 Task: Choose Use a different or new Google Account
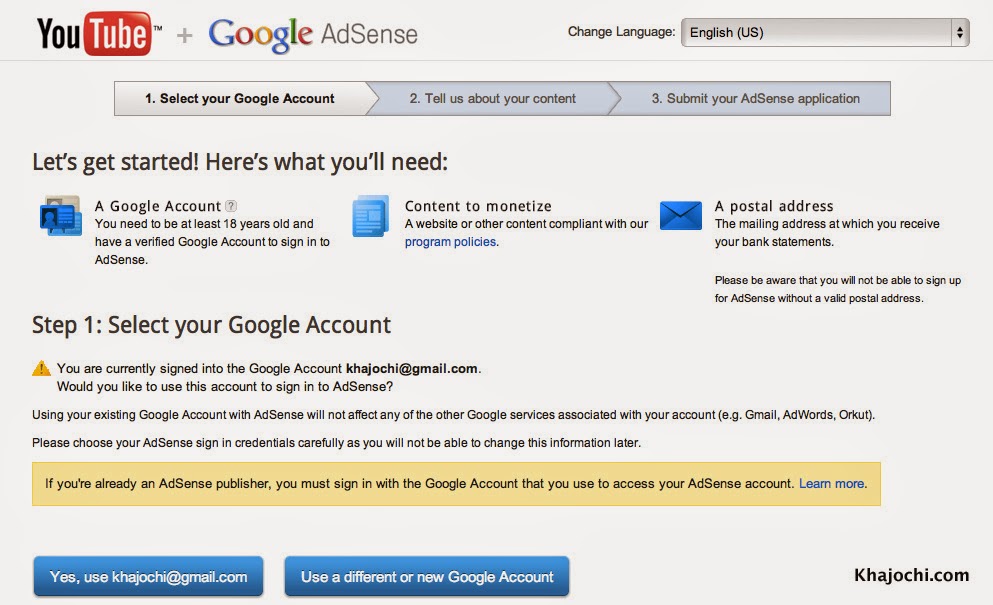427,577
